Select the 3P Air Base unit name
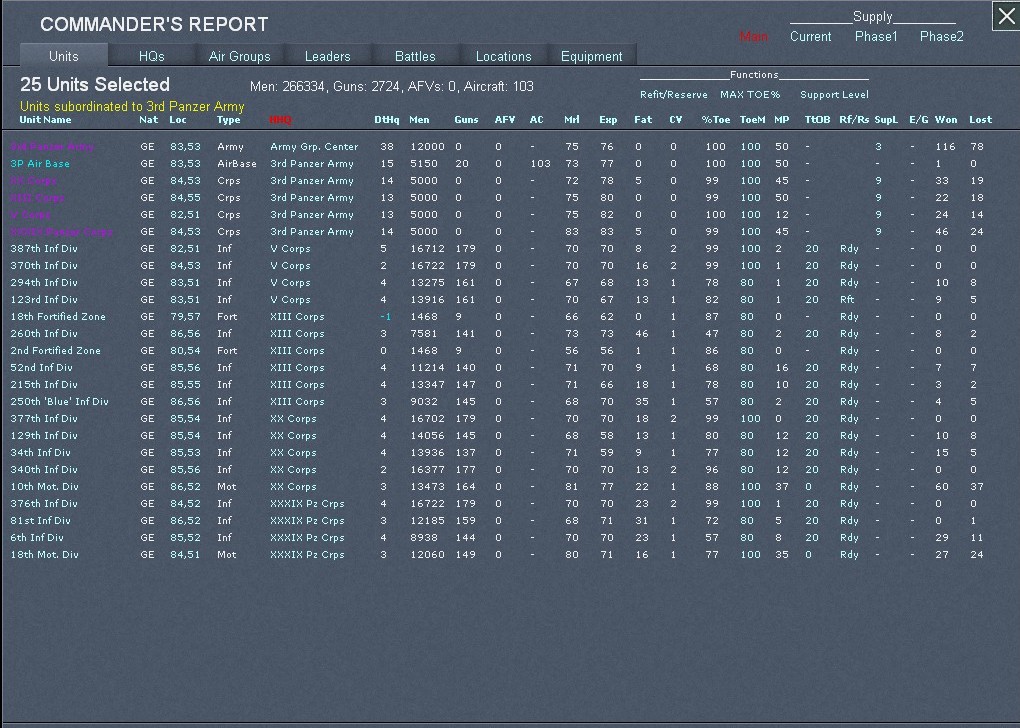The height and width of the screenshot is (728, 1020). point(40,164)
